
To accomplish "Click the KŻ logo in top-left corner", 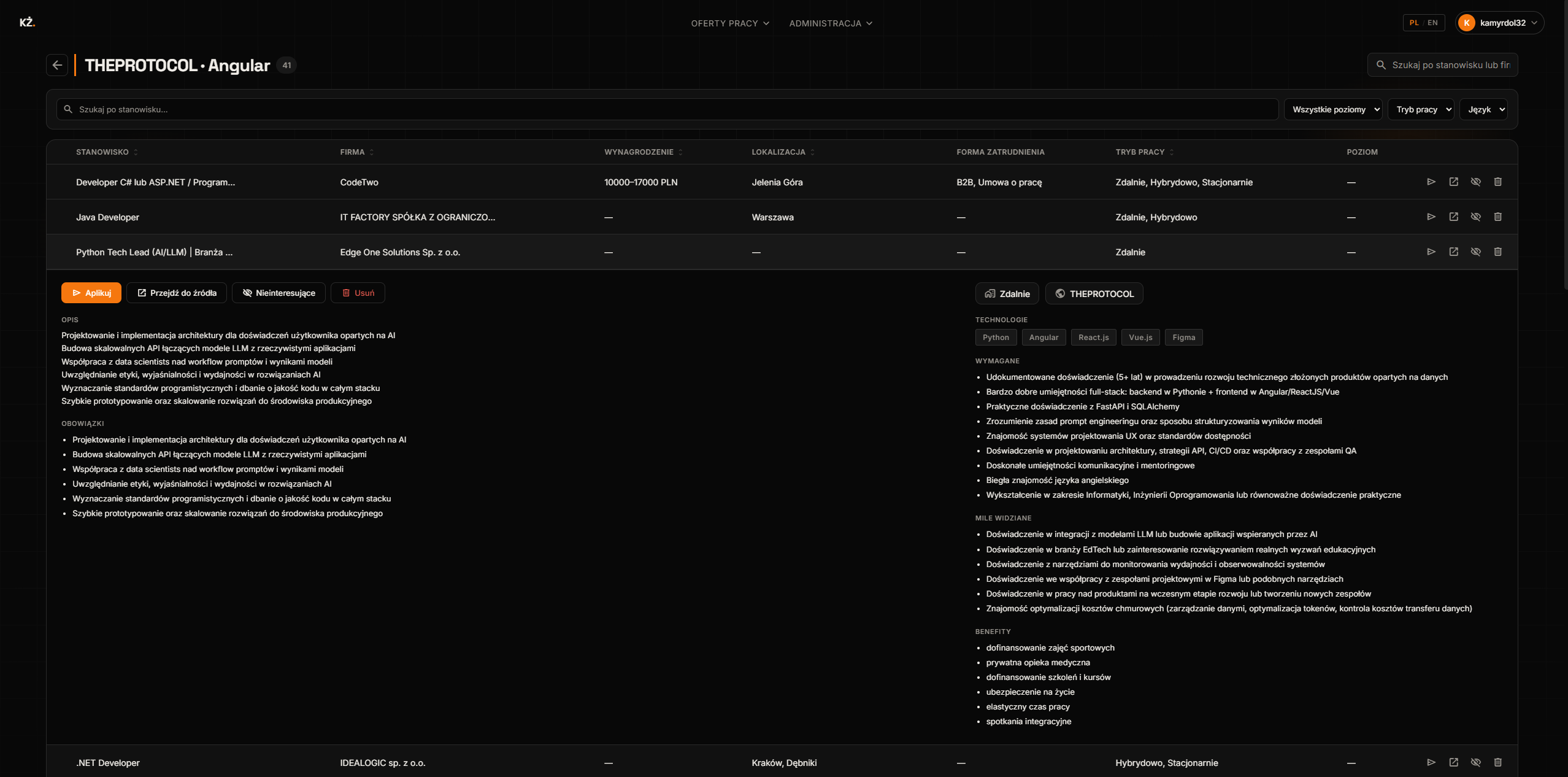I will point(27,23).
